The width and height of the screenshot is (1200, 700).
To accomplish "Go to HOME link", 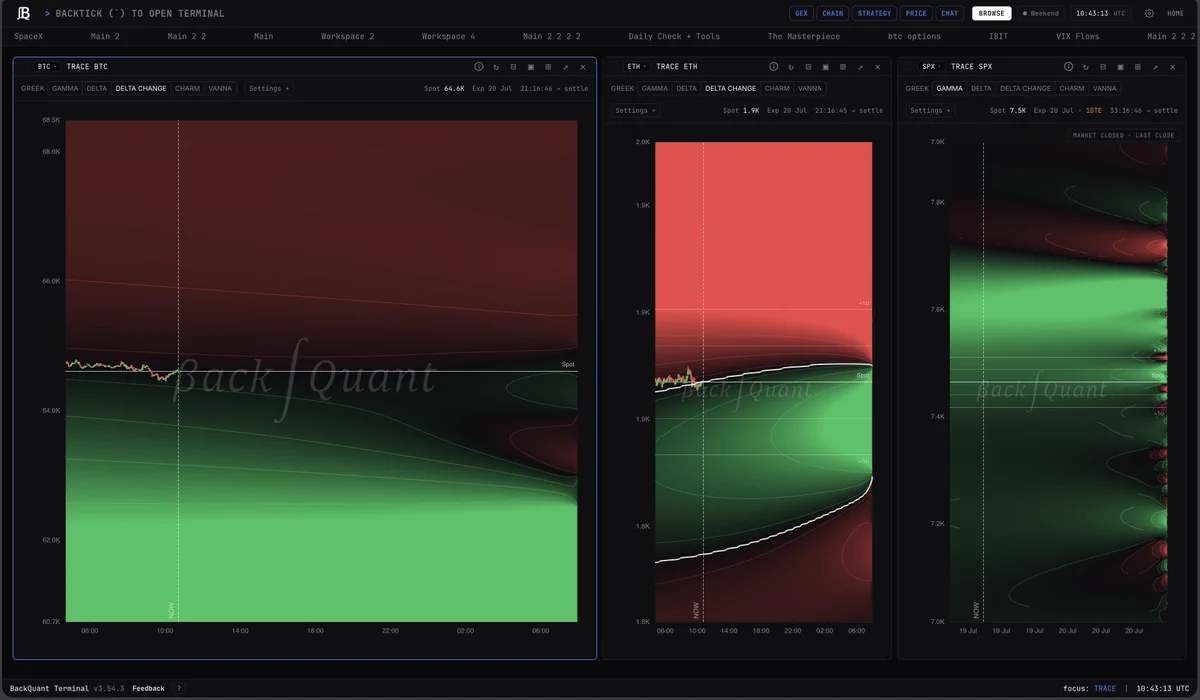I will [1175, 13].
